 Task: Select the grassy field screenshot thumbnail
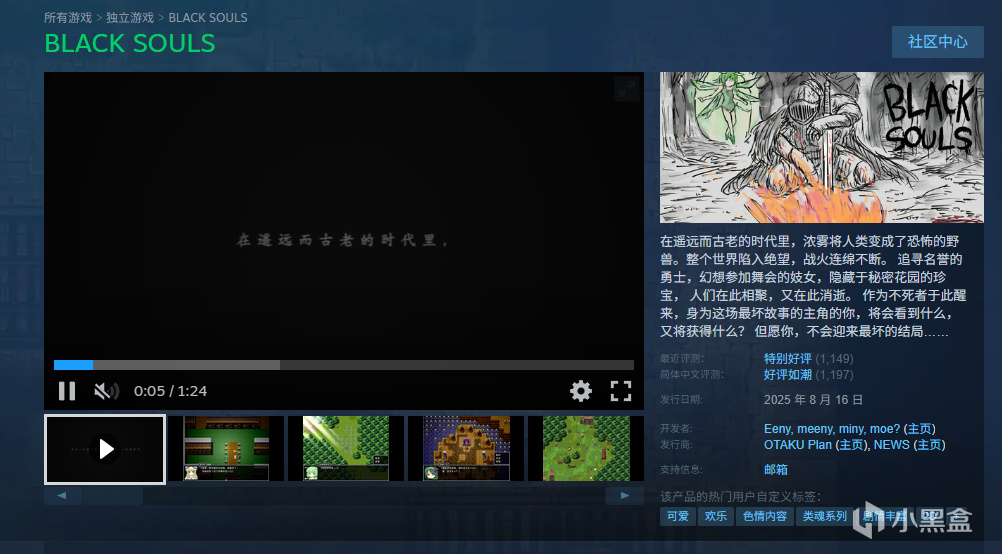pyautogui.click(x=586, y=449)
